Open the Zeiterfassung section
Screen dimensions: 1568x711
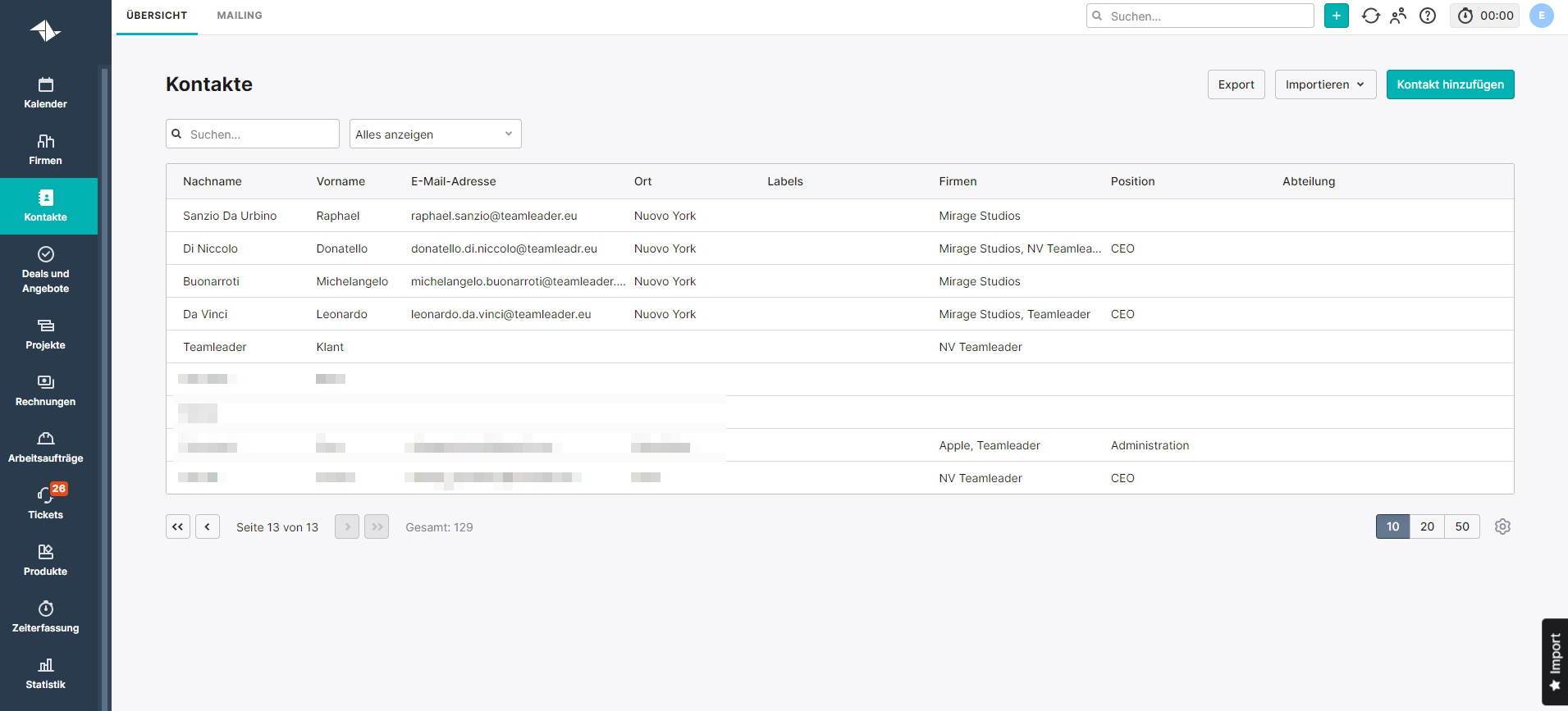tap(46, 617)
